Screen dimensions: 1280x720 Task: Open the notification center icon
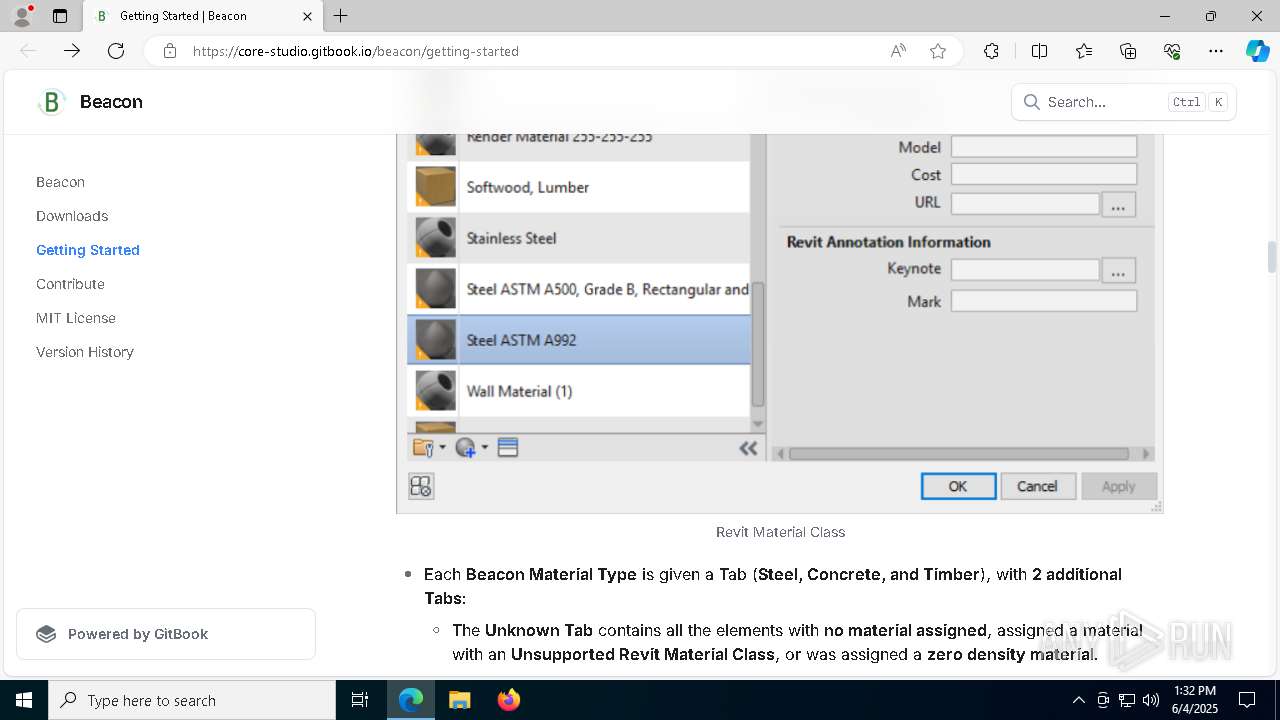click(1247, 700)
